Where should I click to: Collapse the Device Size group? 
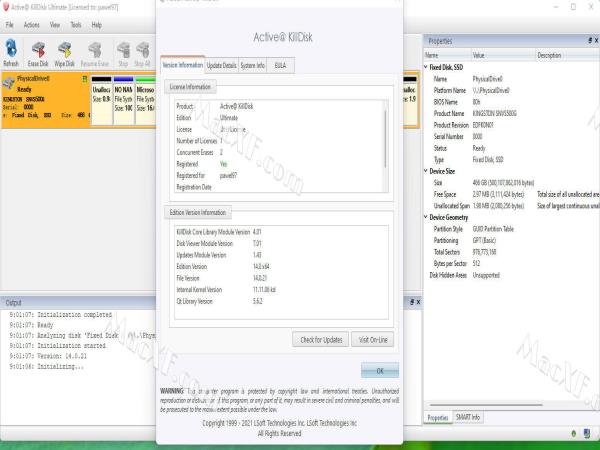click(426, 171)
